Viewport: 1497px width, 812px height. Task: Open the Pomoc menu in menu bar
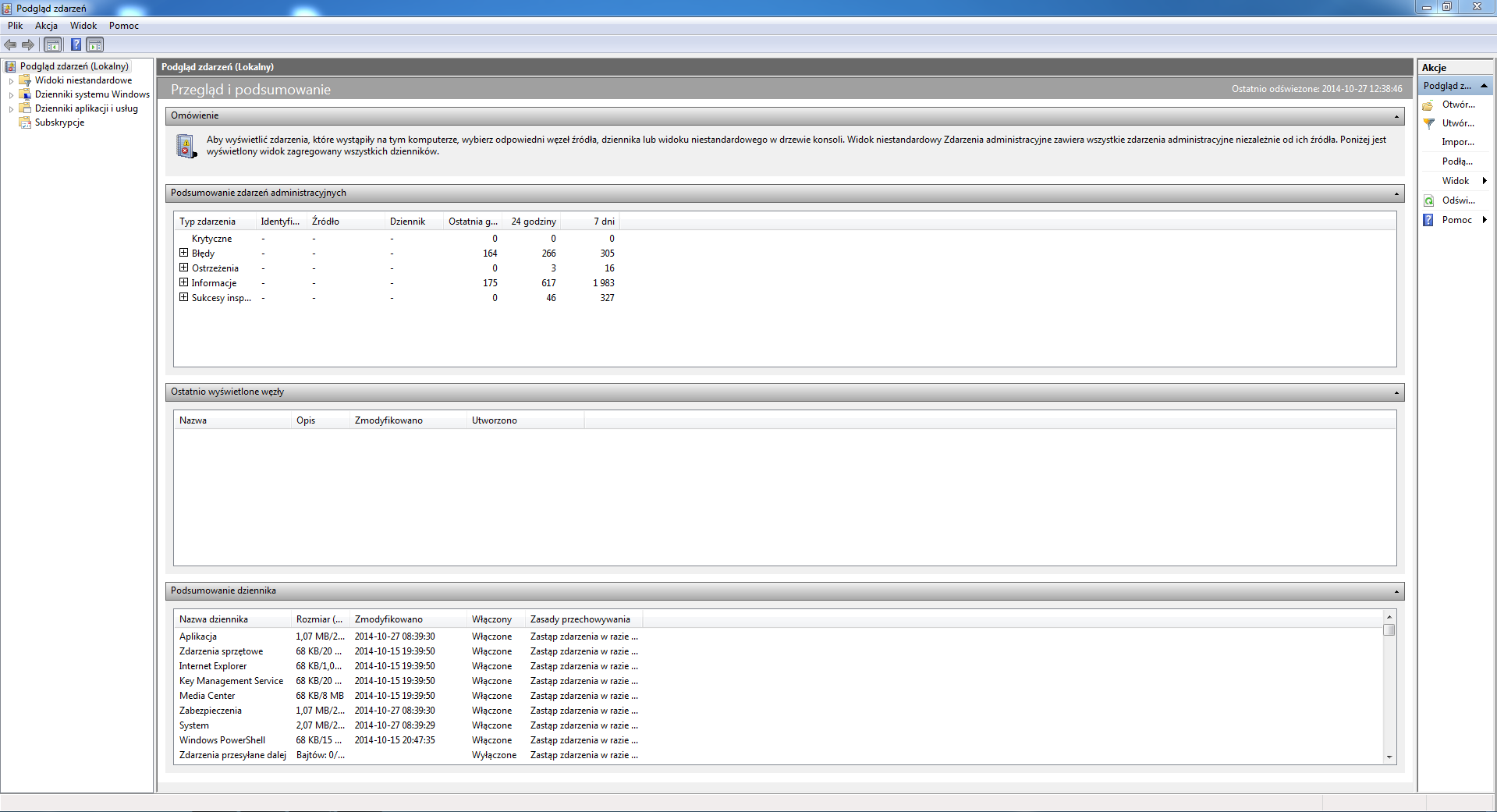pyautogui.click(x=123, y=26)
